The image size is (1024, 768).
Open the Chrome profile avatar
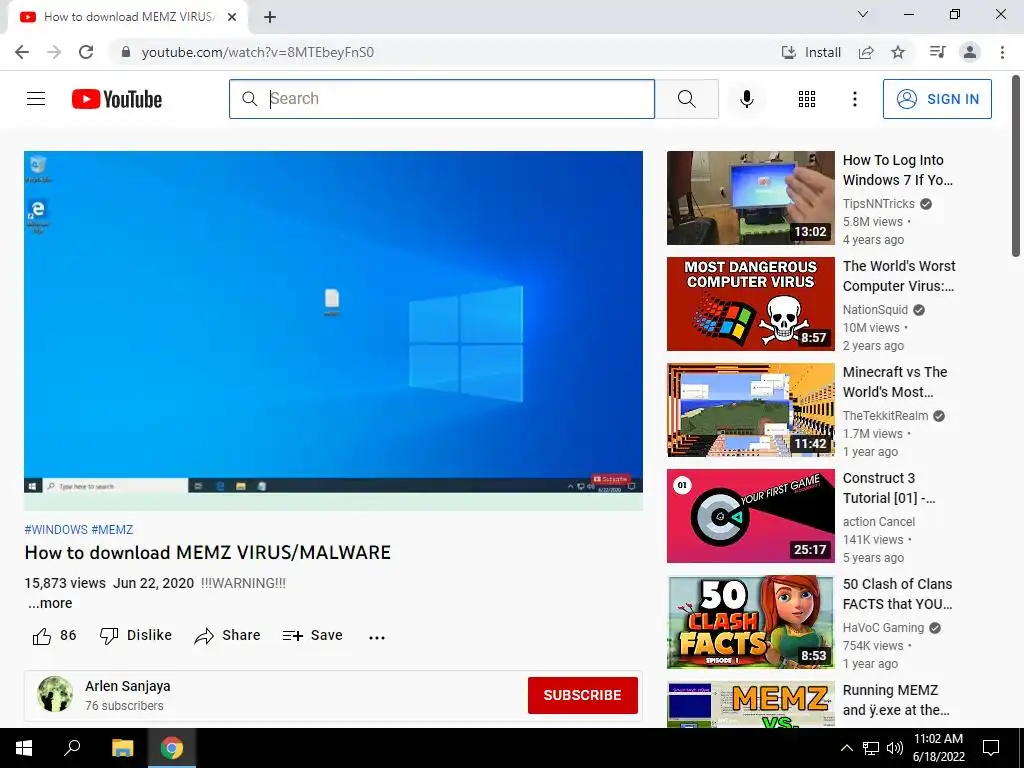click(x=970, y=52)
